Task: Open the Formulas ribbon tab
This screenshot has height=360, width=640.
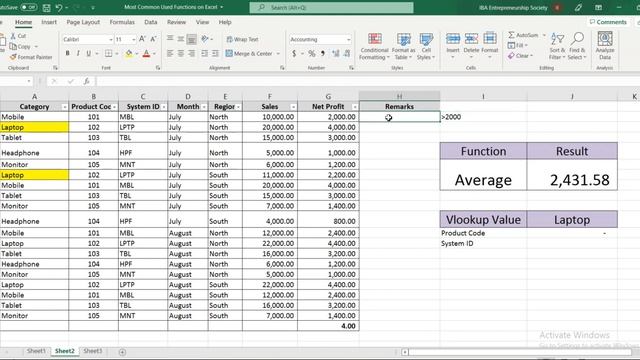Action: click(x=122, y=22)
